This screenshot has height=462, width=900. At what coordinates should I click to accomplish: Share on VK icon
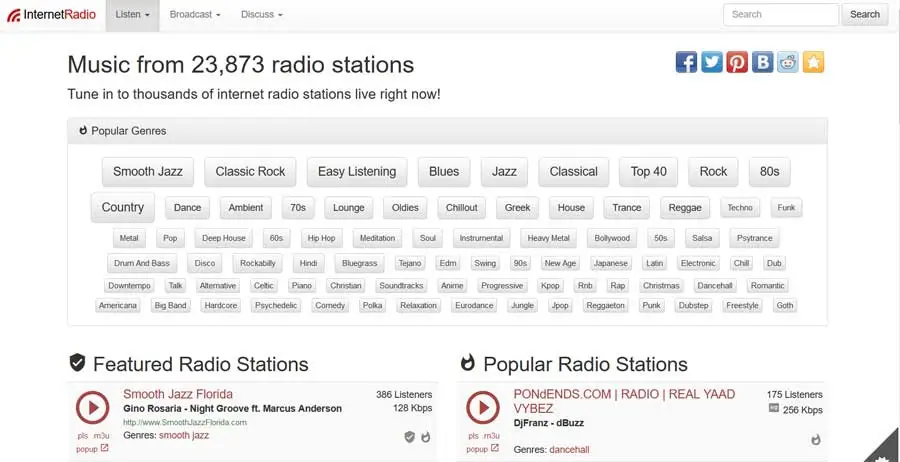pos(762,62)
